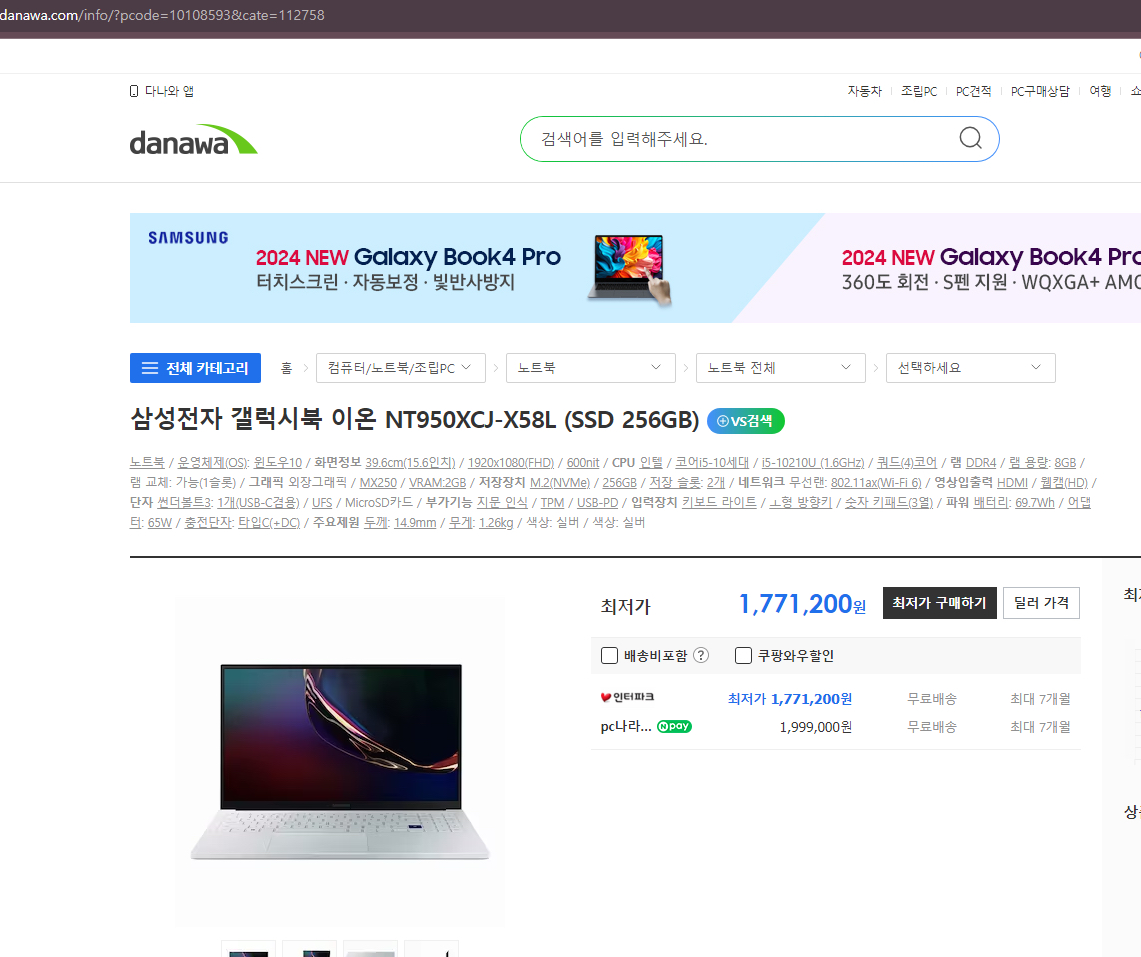Expand the 컴퓨터/노트북/조립PC category dropdown
Image resolution: width=1141 pixels, height=957 pixels.
click(401, 368)
